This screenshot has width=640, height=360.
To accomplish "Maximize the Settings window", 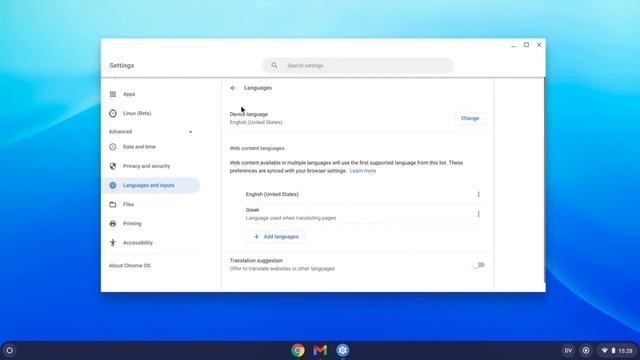I will (527, 45).
